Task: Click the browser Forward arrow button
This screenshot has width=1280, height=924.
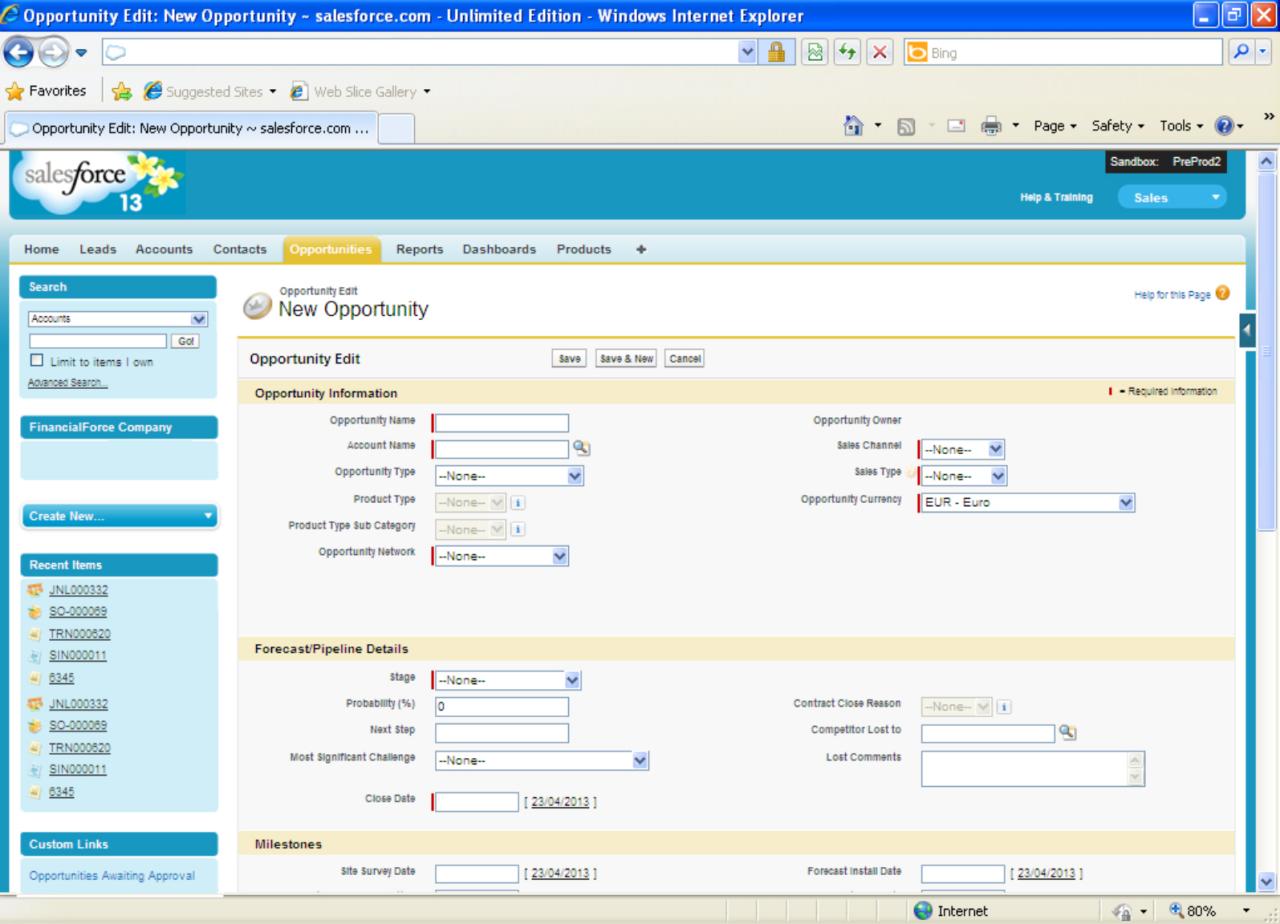Action: 52,52
